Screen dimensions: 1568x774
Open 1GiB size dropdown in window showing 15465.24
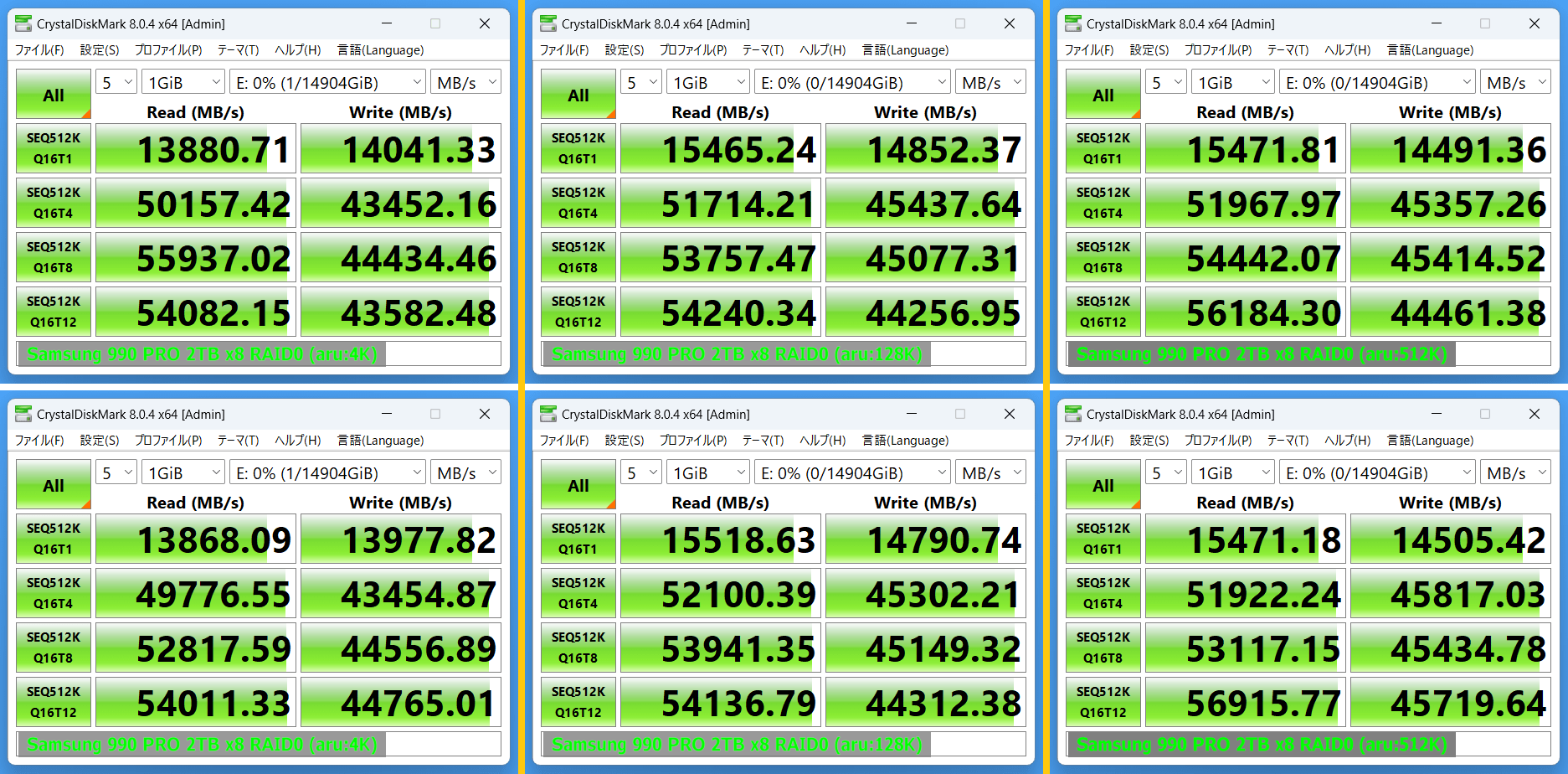[708, 82]
